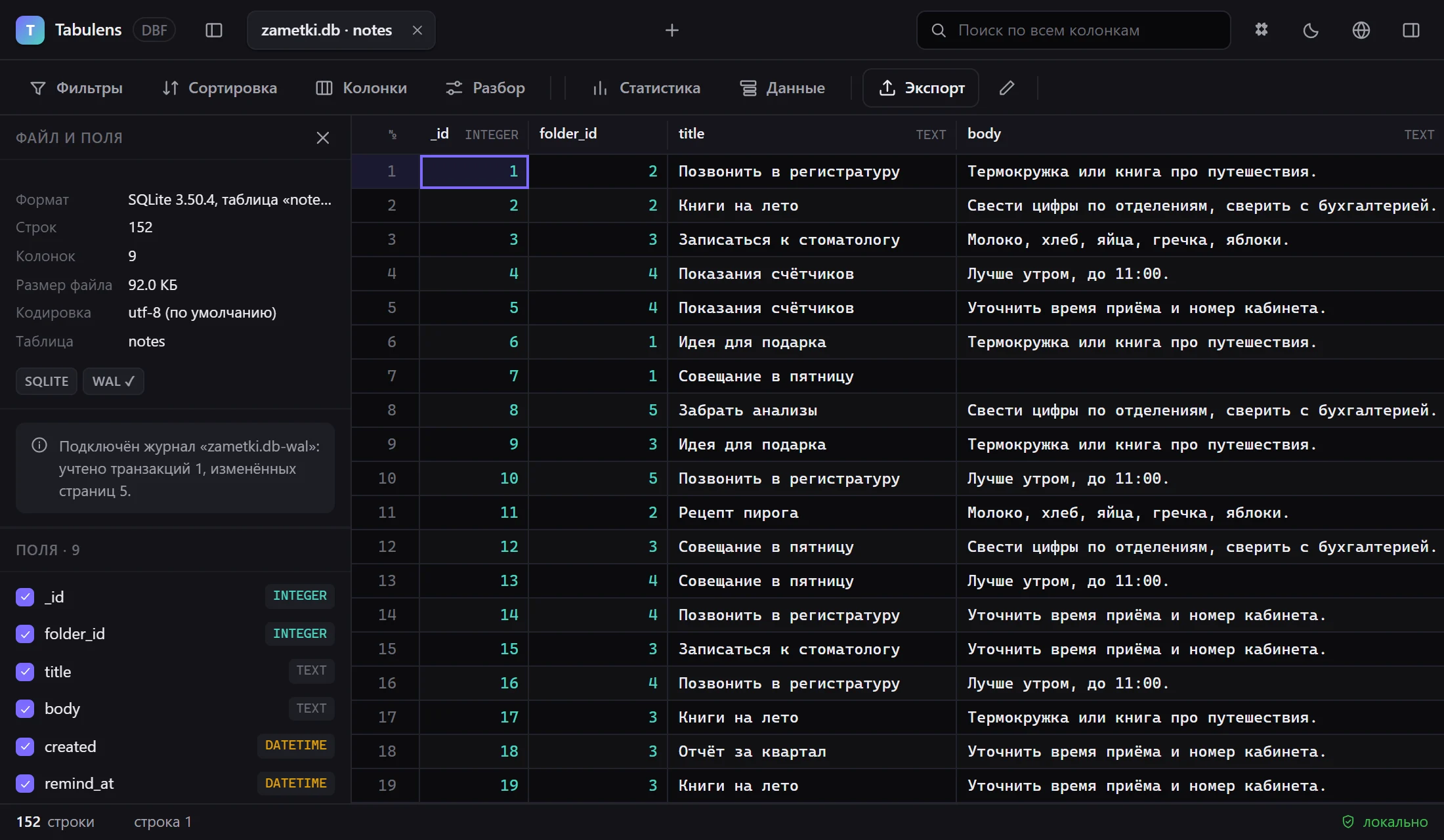Viewport: 1444px width, 840px height.
Task: Toggle the title field checkbox
Action: click(25, 671)
